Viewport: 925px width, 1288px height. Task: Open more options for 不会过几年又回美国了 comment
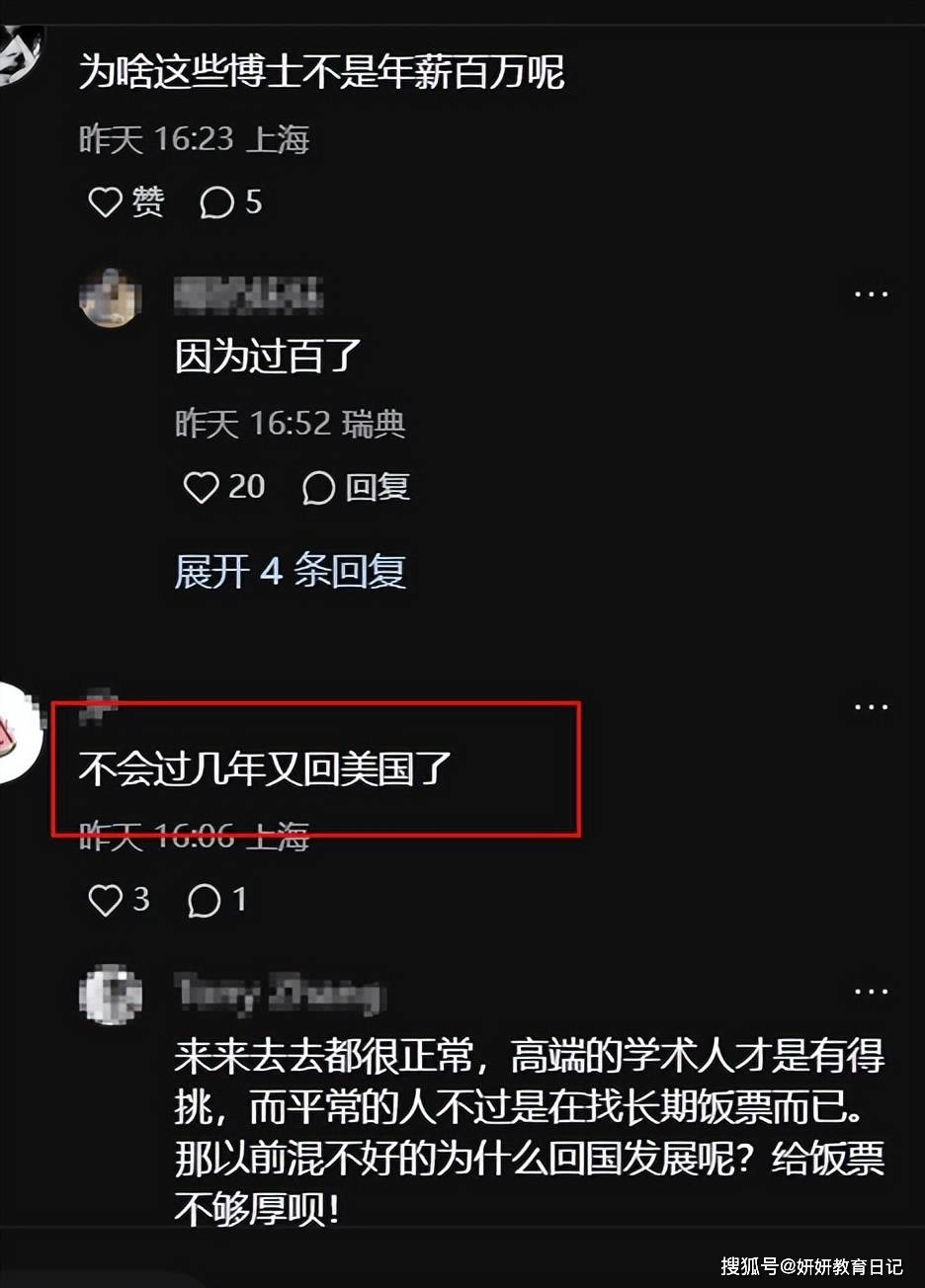[x=871, y=707]
